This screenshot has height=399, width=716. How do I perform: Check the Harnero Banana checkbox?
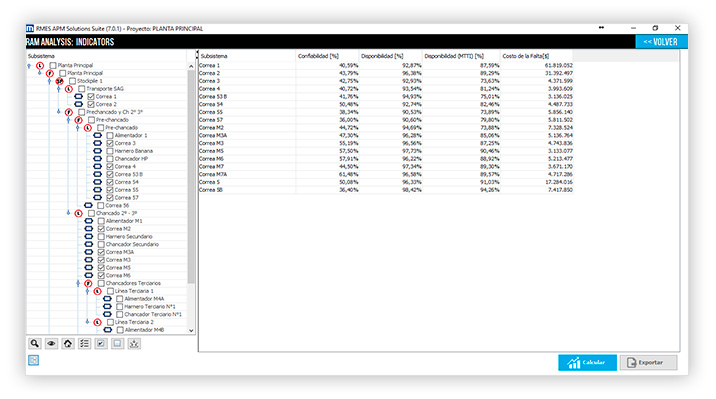coord(110,151)
